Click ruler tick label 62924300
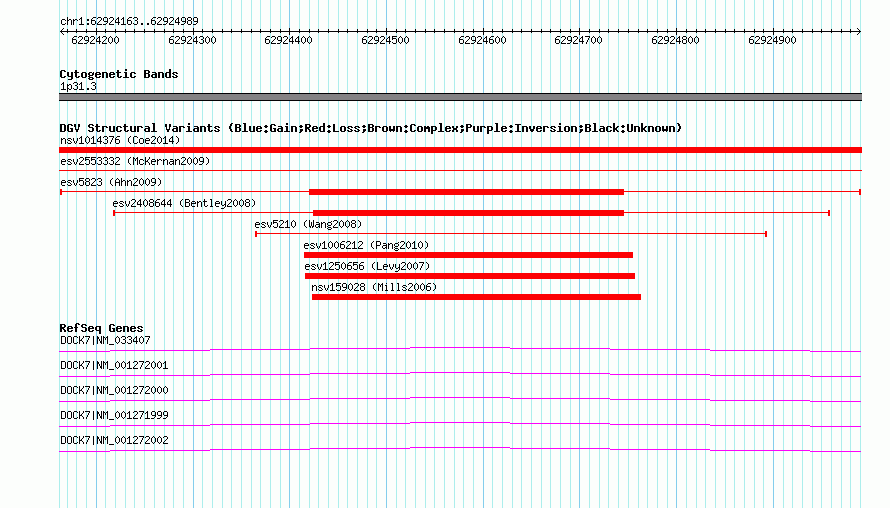 tap(192, 40)
